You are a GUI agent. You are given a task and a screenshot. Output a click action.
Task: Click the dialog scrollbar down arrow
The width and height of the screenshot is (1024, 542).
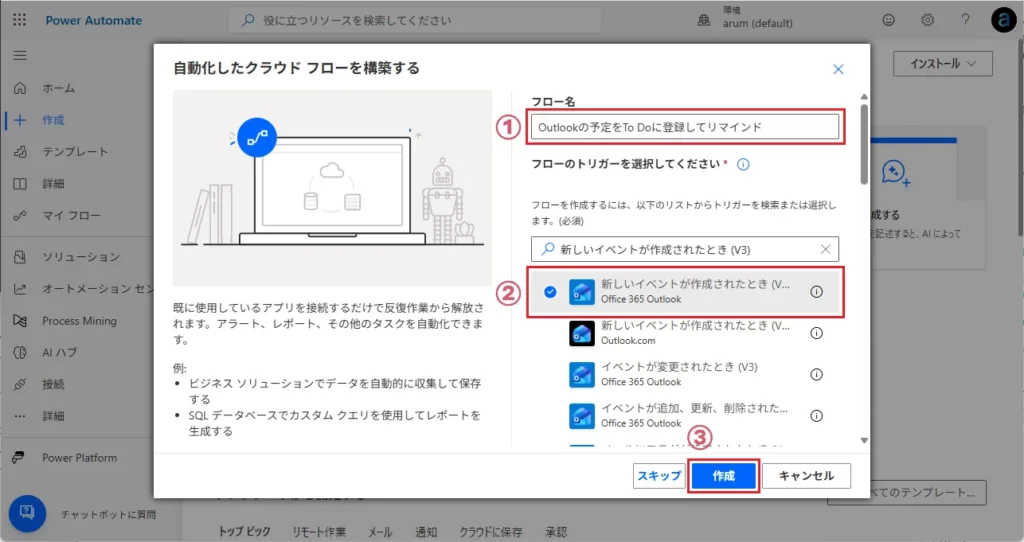point(864,441)
